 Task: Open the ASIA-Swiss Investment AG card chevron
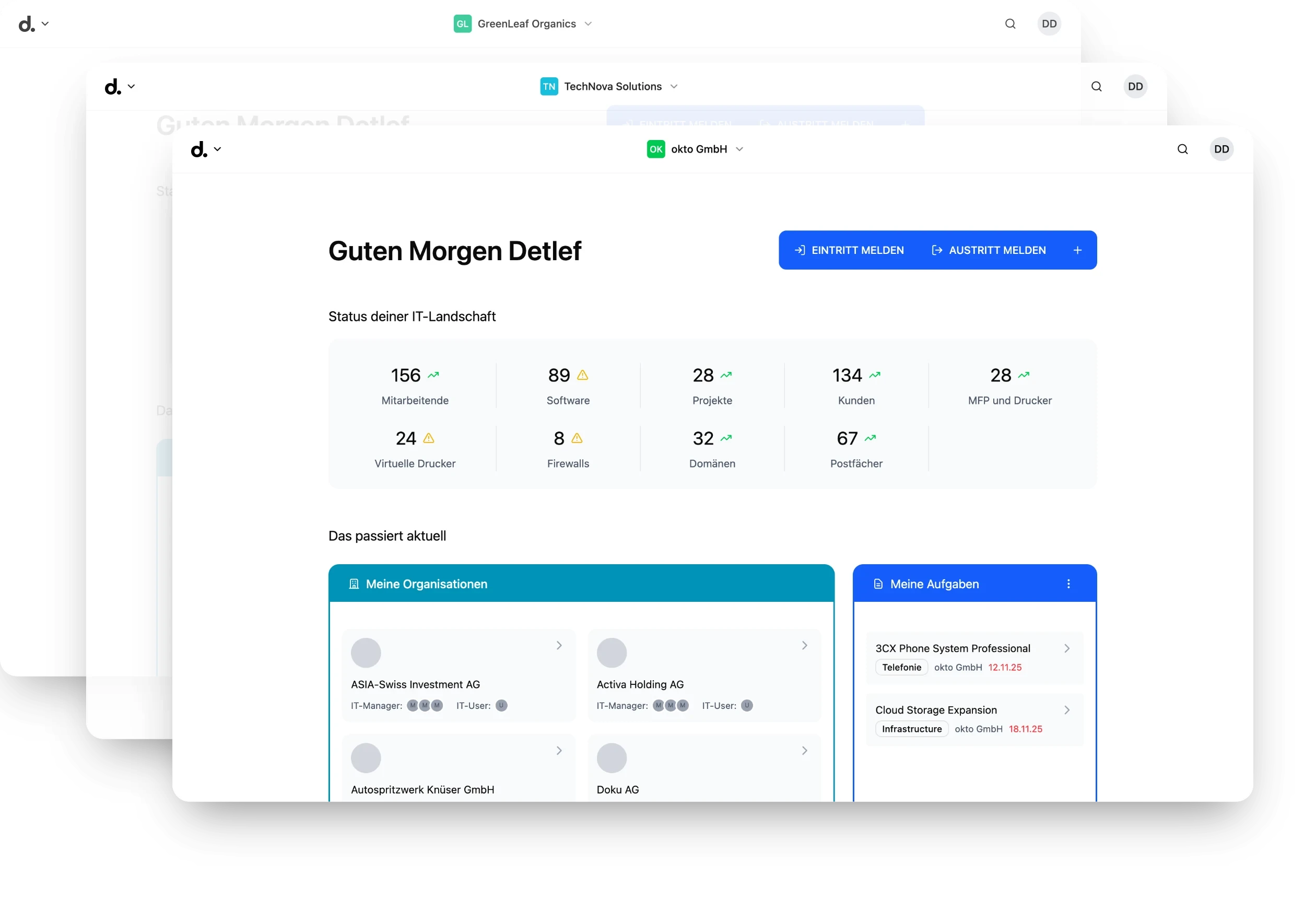[x=559, y=645]
